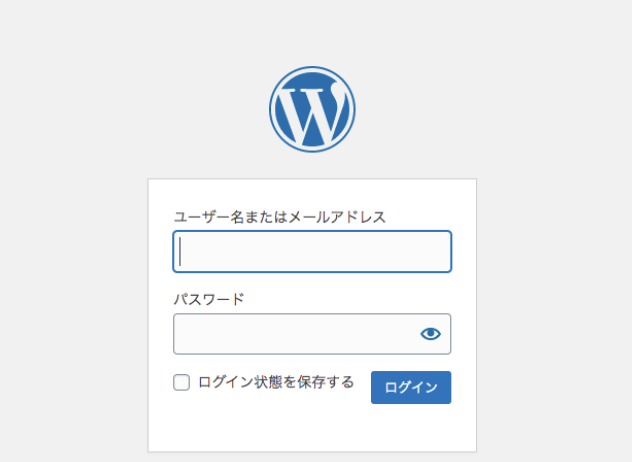Click the first input box in the login form
The width and height of the screenshot is (632, 462).
[x=312, y=252]
